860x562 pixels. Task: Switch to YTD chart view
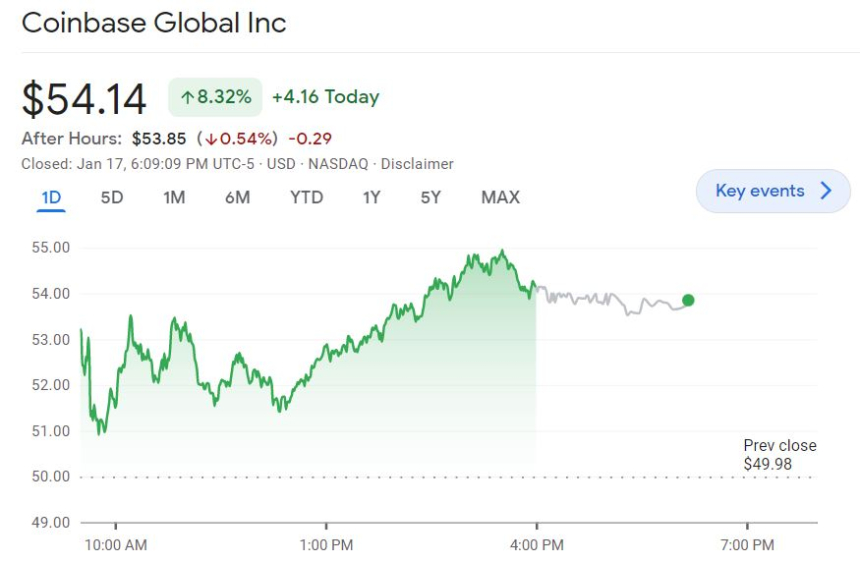pyautogui.click(x=306, y=197)
